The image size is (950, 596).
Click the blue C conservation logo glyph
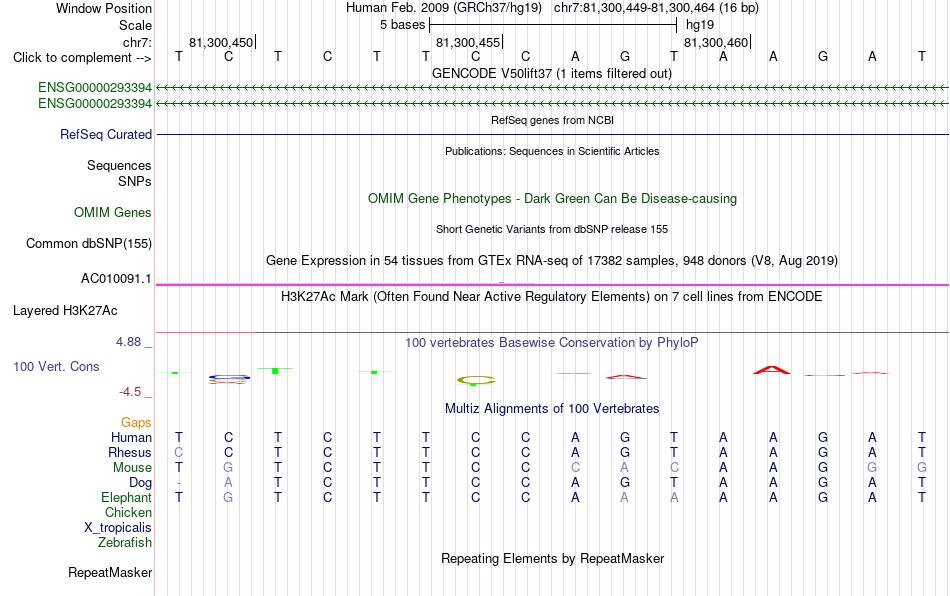point(229,378)
